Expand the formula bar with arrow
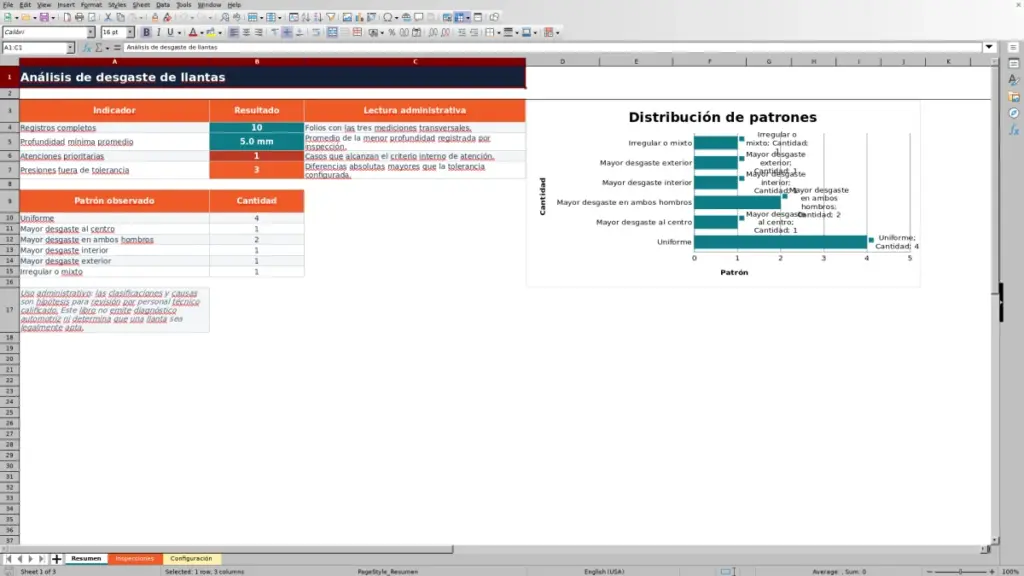1024x576 pixels. point(989,48)
